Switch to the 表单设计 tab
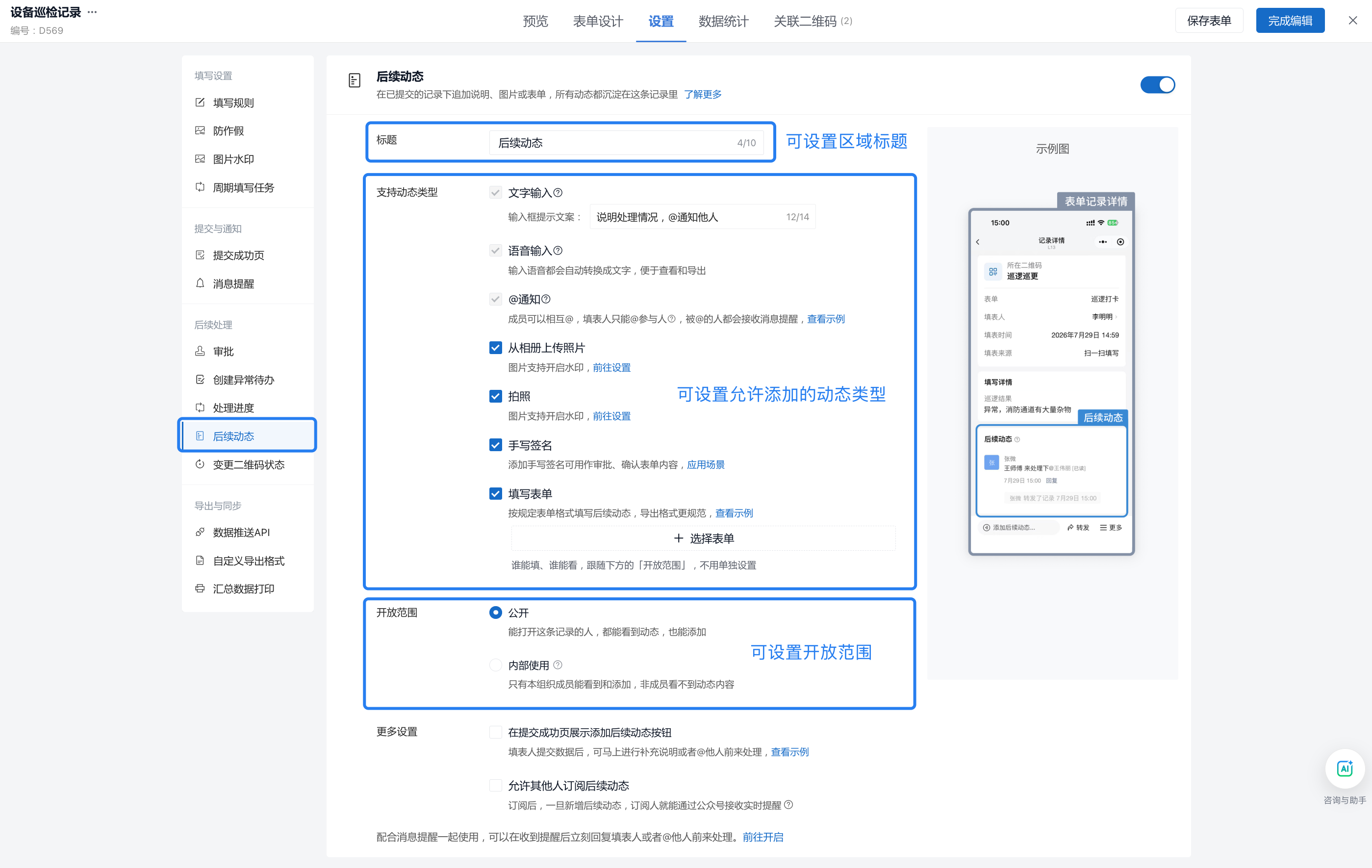Screen dimensions: 1372x868 click(598, 21)
